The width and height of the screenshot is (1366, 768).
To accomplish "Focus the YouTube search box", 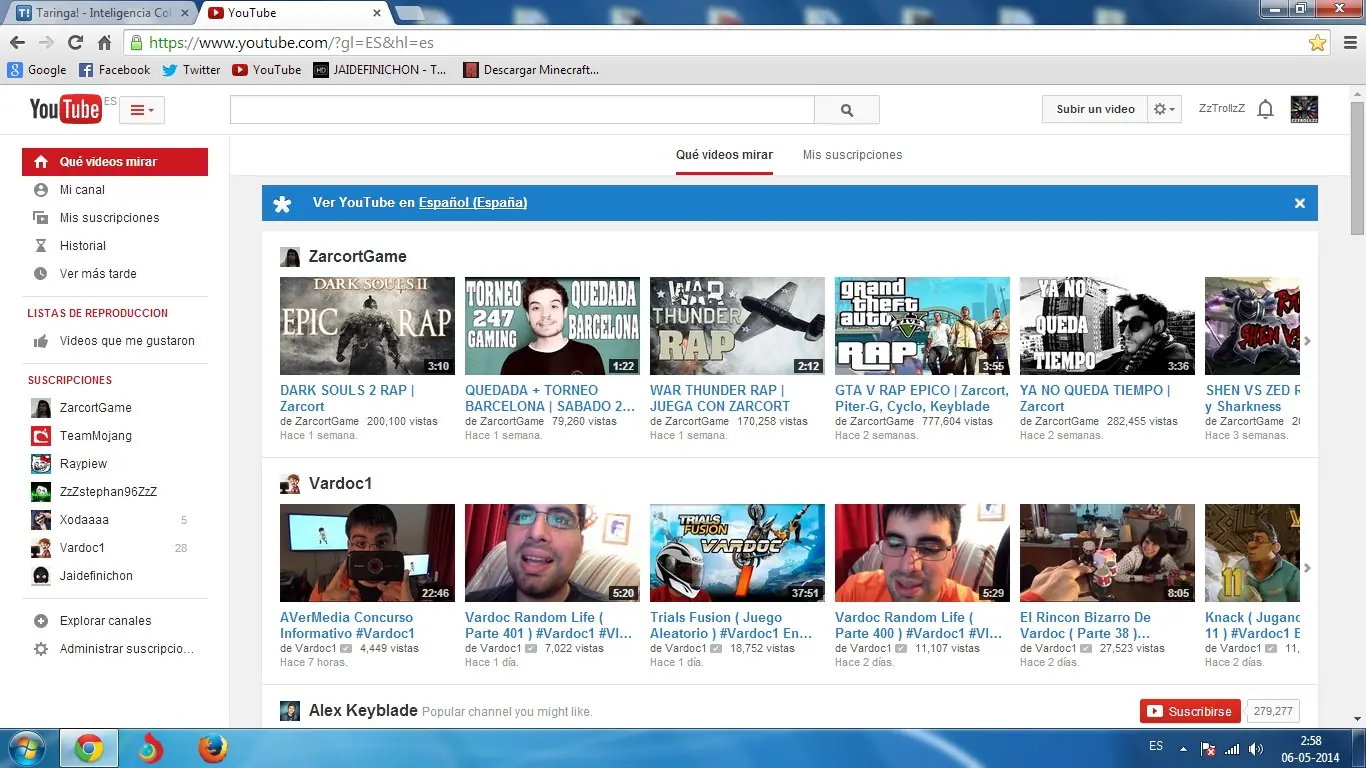I will click(x=522, y=110).
